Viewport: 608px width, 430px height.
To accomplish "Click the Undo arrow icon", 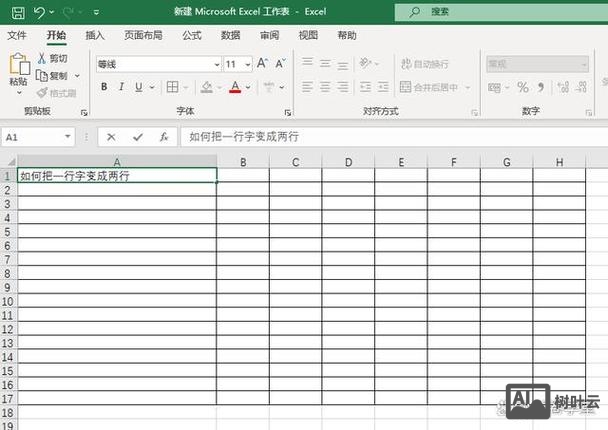I will (39, 13).
